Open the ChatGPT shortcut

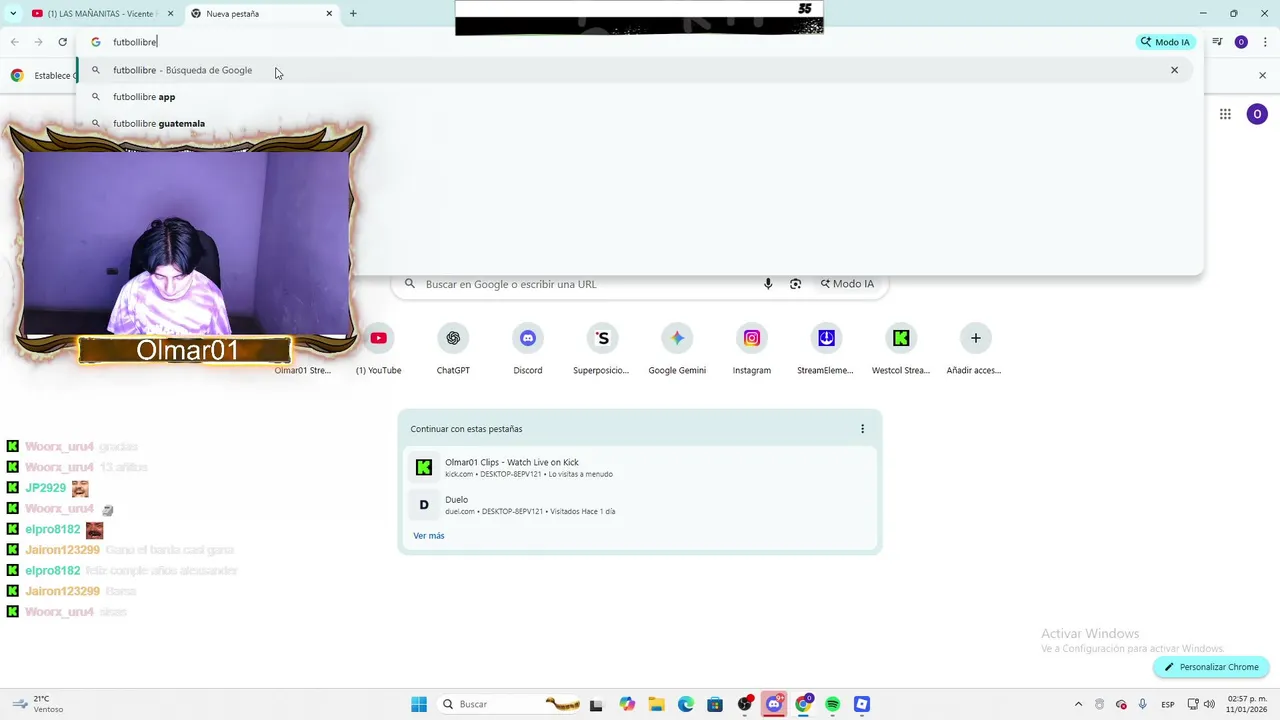click(x=453, y=348)
